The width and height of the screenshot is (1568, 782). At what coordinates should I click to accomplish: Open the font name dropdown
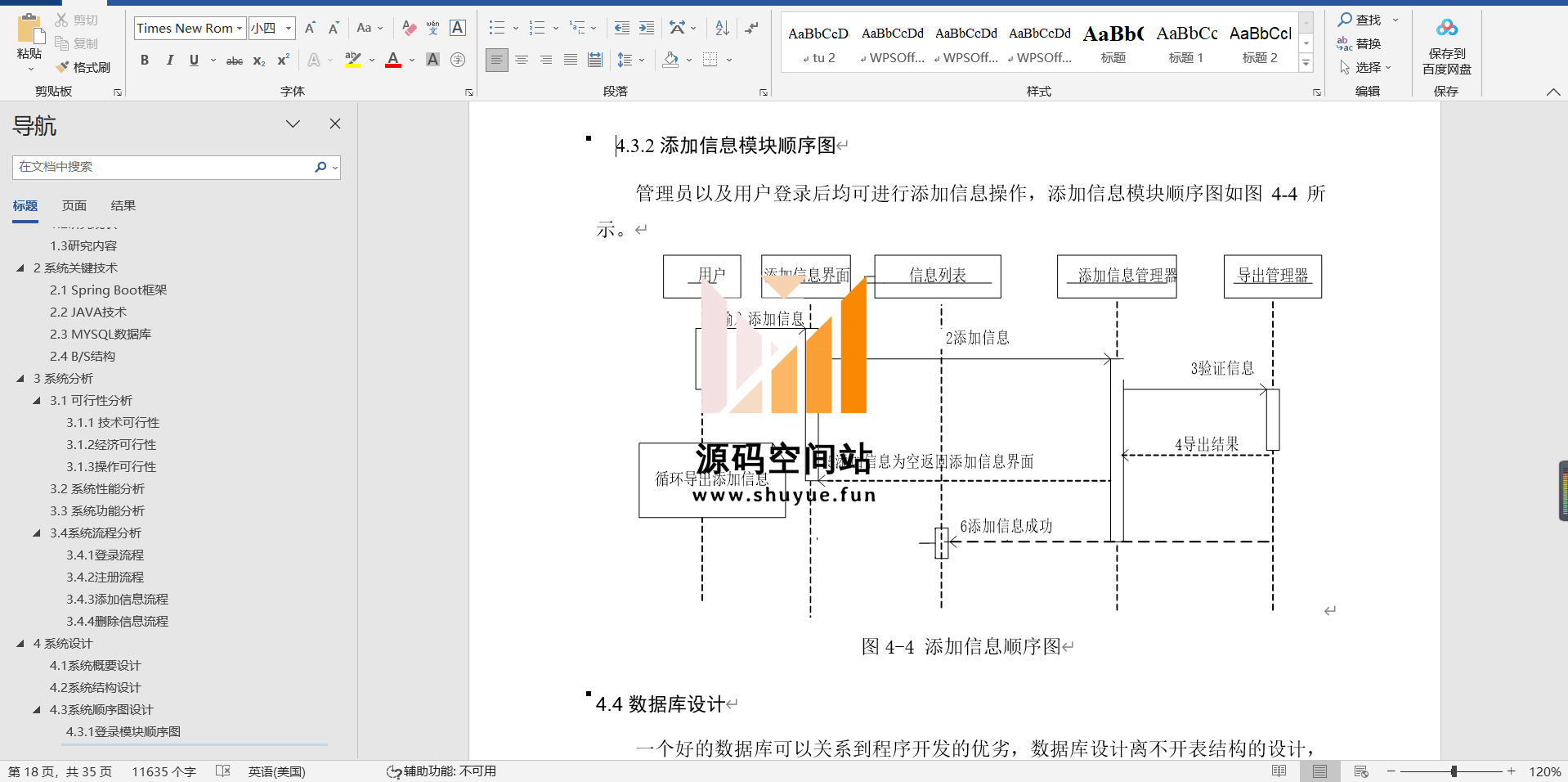pyautogui.click(x=240, y=29)
